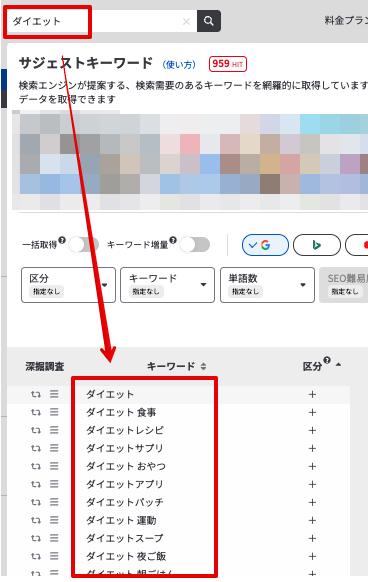Viewport: 368px width, 582px height.
Task: Select the keyword ダイエットパッチ
Action: pyautogui.click(x=125, y=502)
